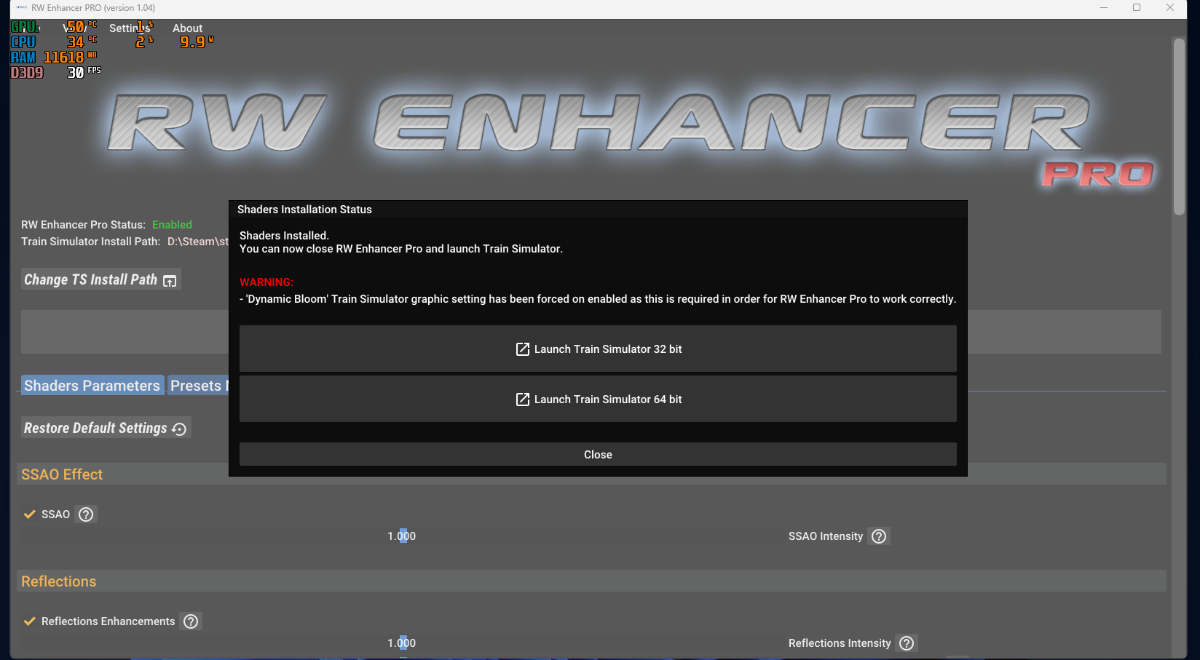This screenshot has height=660, width=1200.
Task: Click 'Train Simulator Install Path:' label
Action: [91, 242]
